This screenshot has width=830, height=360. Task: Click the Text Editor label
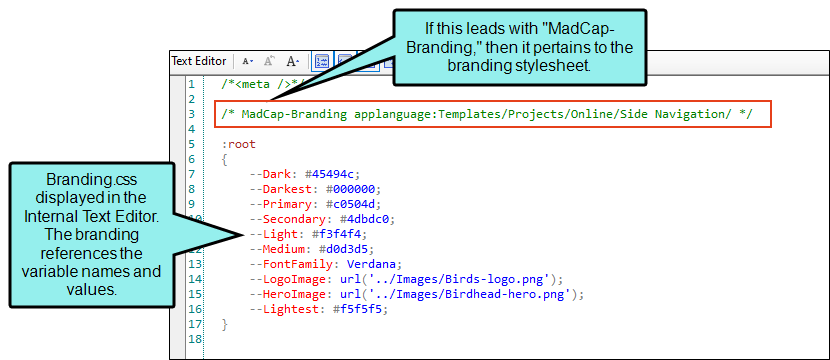point(199,61)
